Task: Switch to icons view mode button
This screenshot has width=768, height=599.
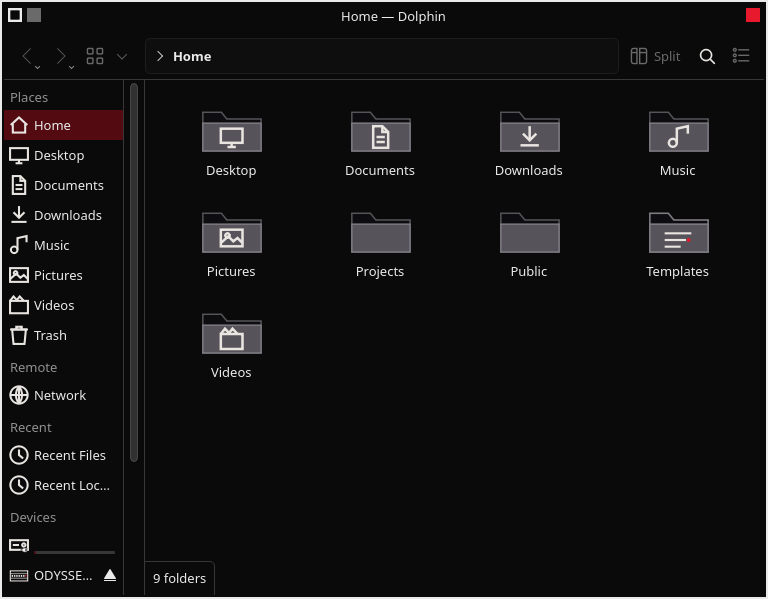Action: (95, 56)
